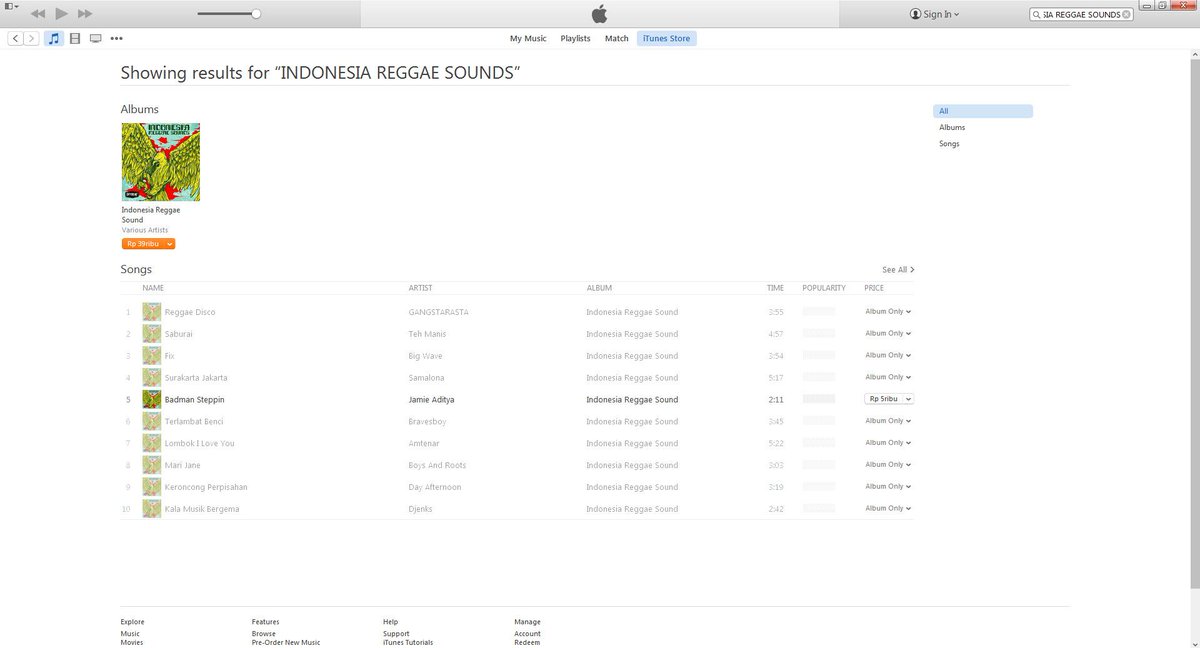Screen dimensions: 1200x648
Task: Open the Redeem footer link
Action: pos(527,643)
